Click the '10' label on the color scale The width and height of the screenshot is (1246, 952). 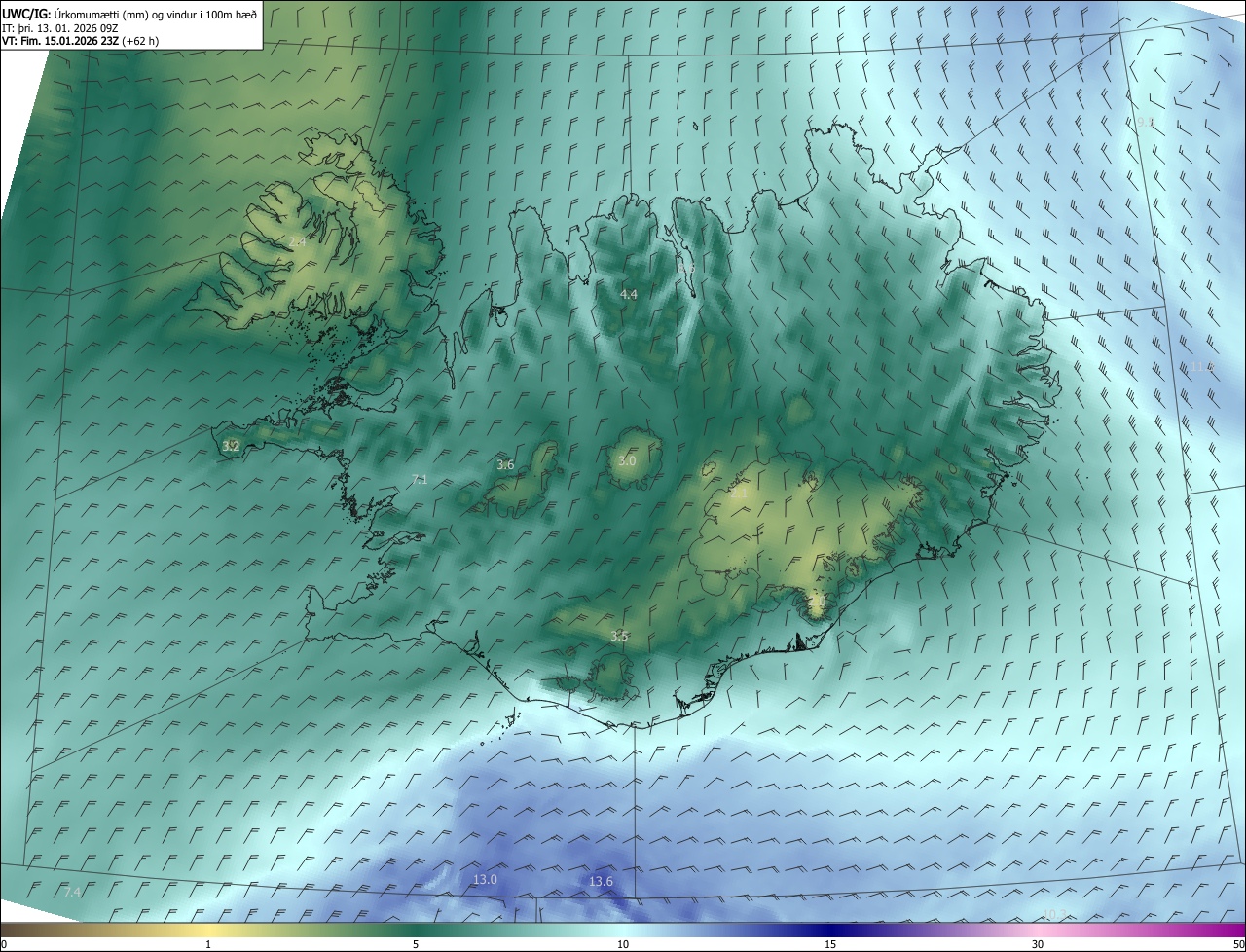coord(623,944)
